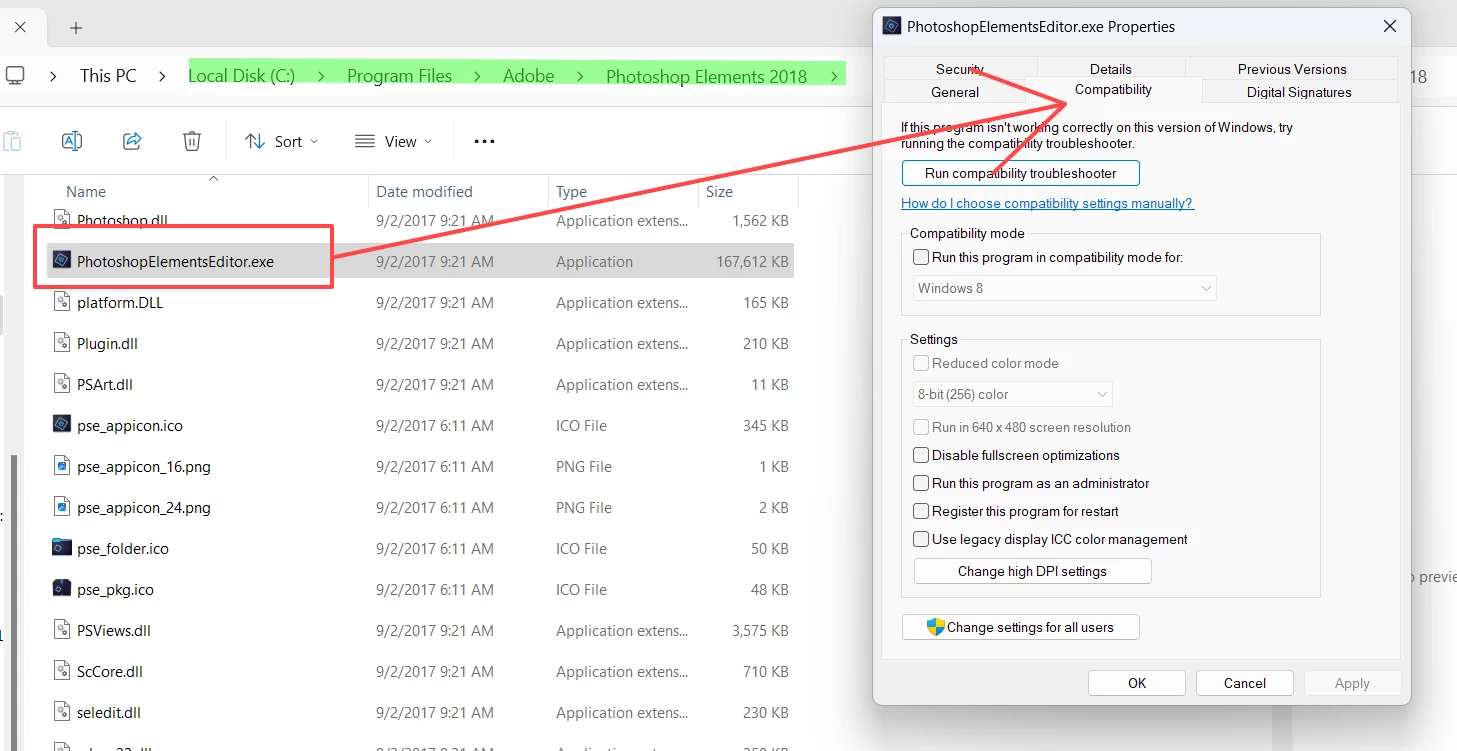The image size is (1457, 751).
Task: Click the pse_folder.ico file icon
Action: tap(62, 548)
